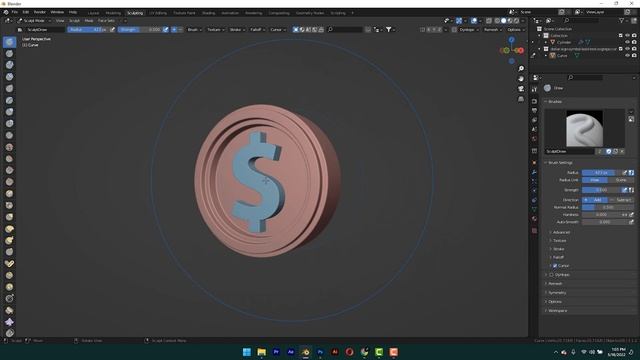Open the Falloff dropdown in header
This screenshot has height=360, width=640.
(x=258, y=29)
